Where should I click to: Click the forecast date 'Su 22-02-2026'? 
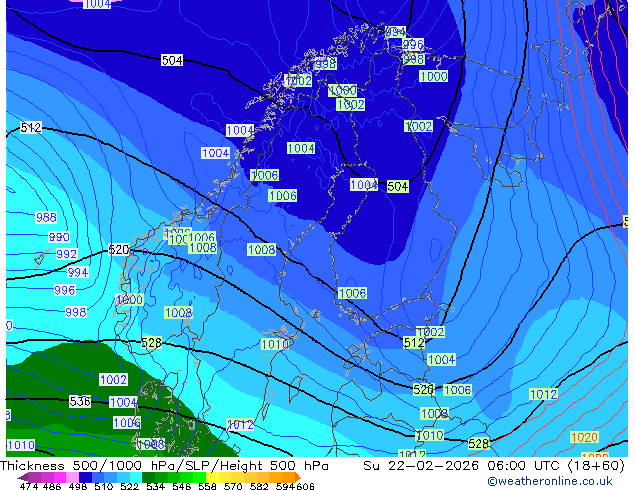421,466
